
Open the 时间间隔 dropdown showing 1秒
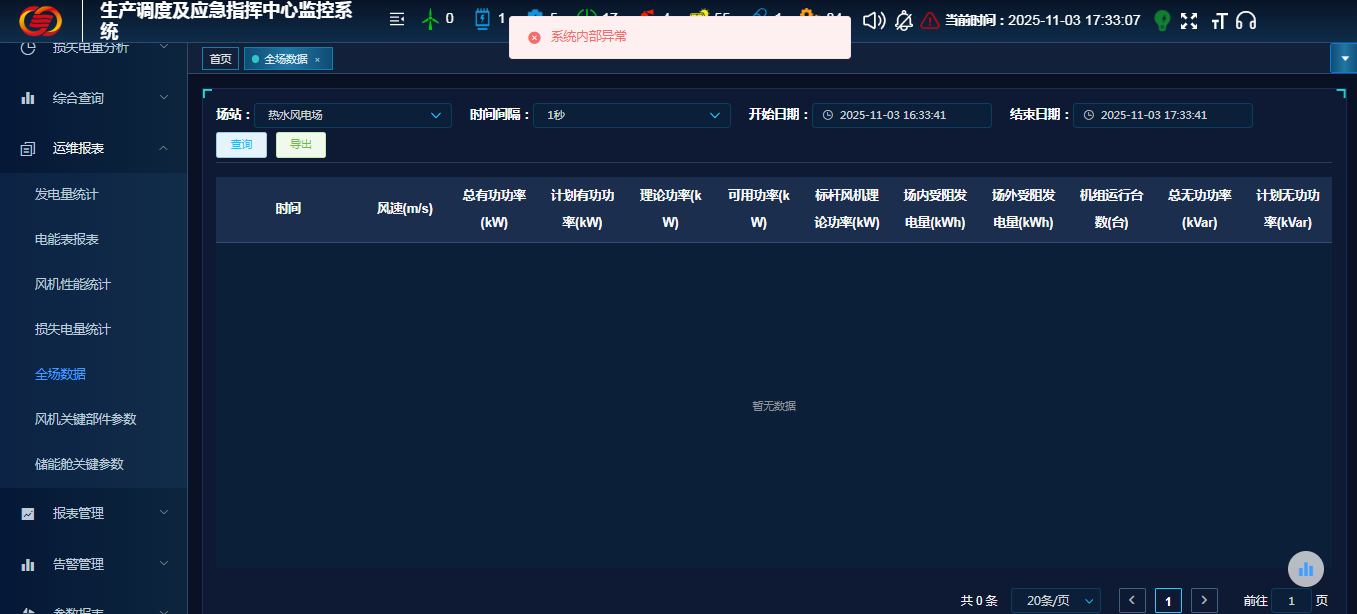click(631, 115)
